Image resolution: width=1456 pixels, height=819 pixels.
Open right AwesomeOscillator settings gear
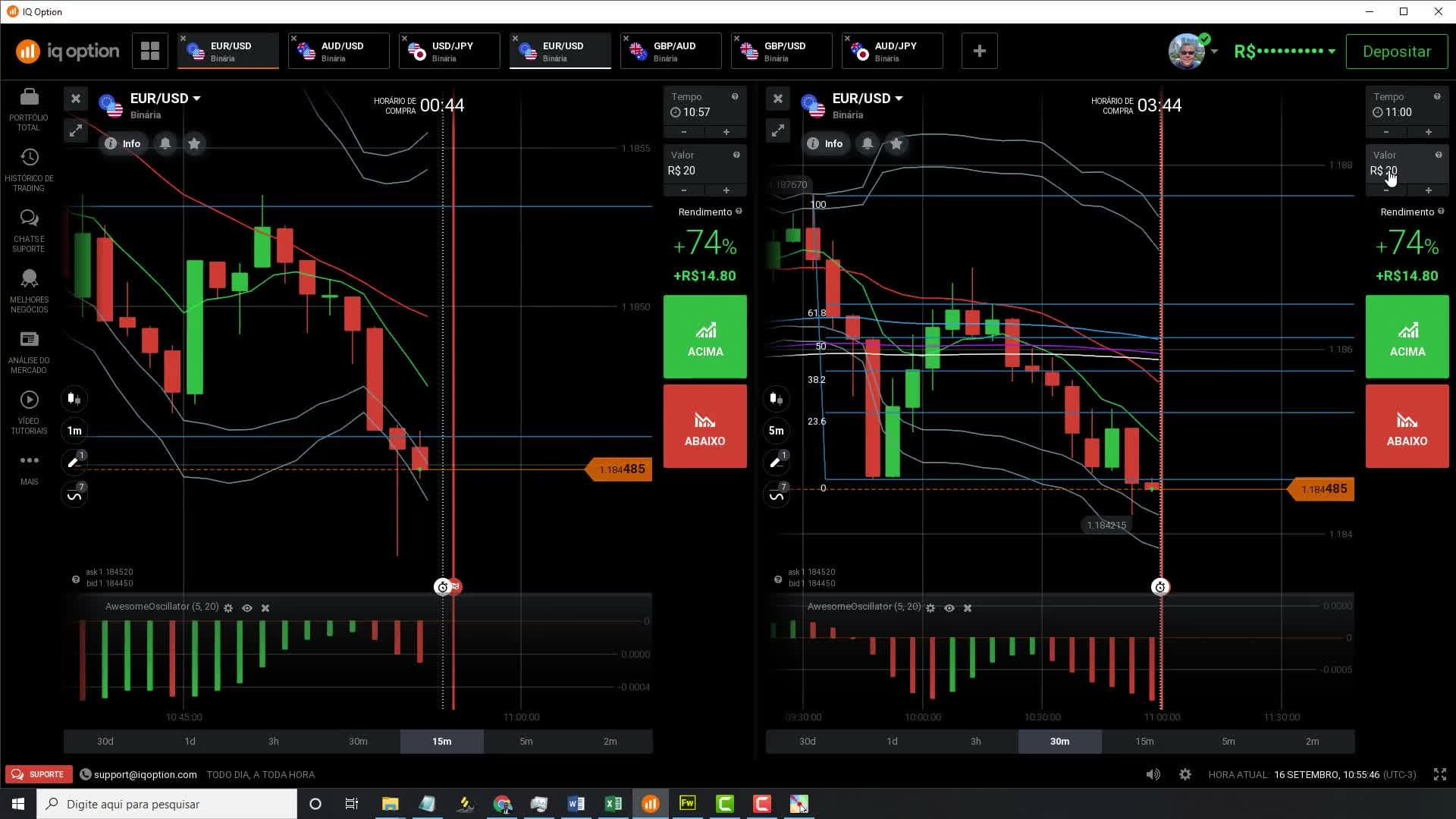pos(930,608)
